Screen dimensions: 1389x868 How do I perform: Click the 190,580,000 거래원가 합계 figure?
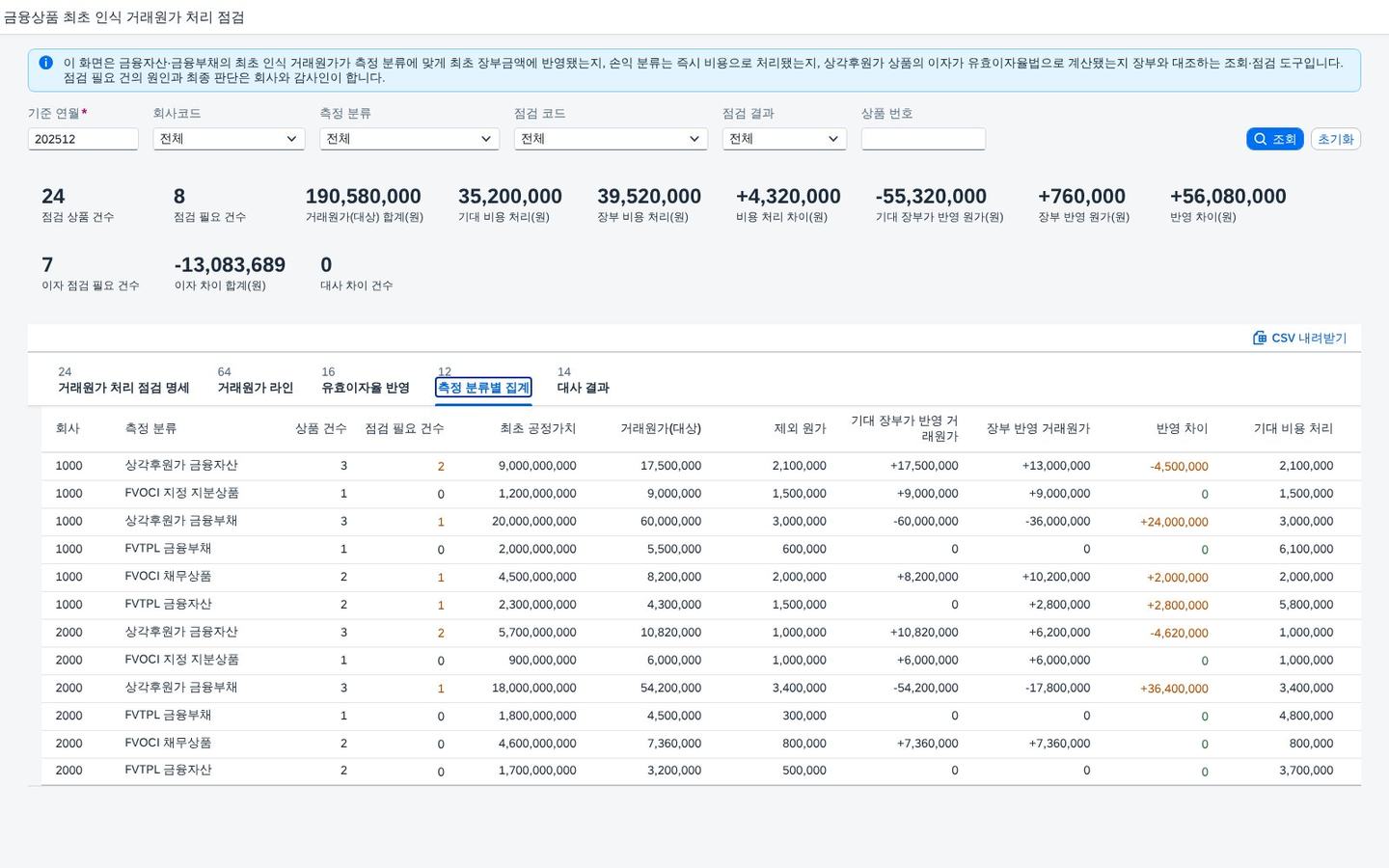pos(364,197)
